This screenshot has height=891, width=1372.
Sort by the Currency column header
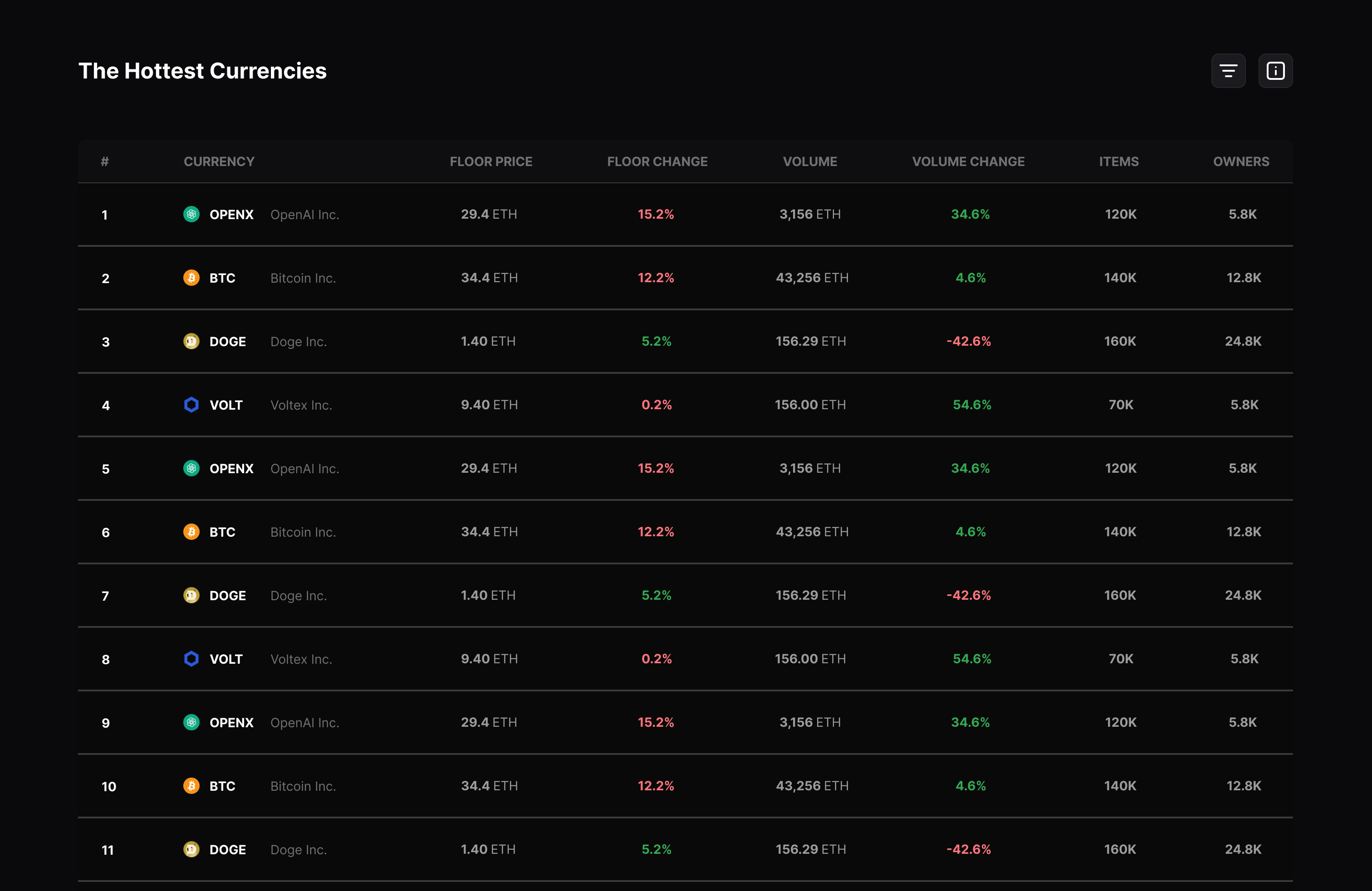click(x=219, y=162)
